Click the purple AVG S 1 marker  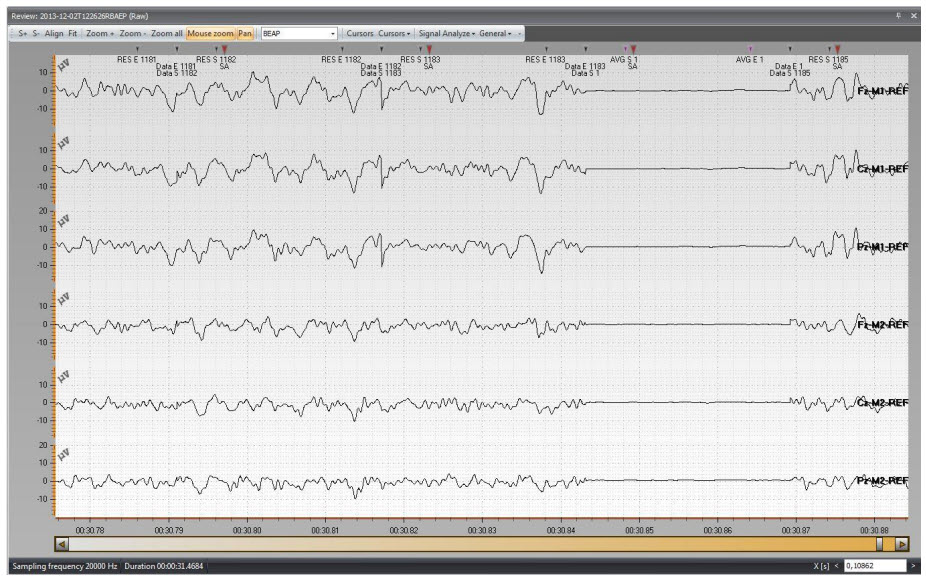pos(625,50)
